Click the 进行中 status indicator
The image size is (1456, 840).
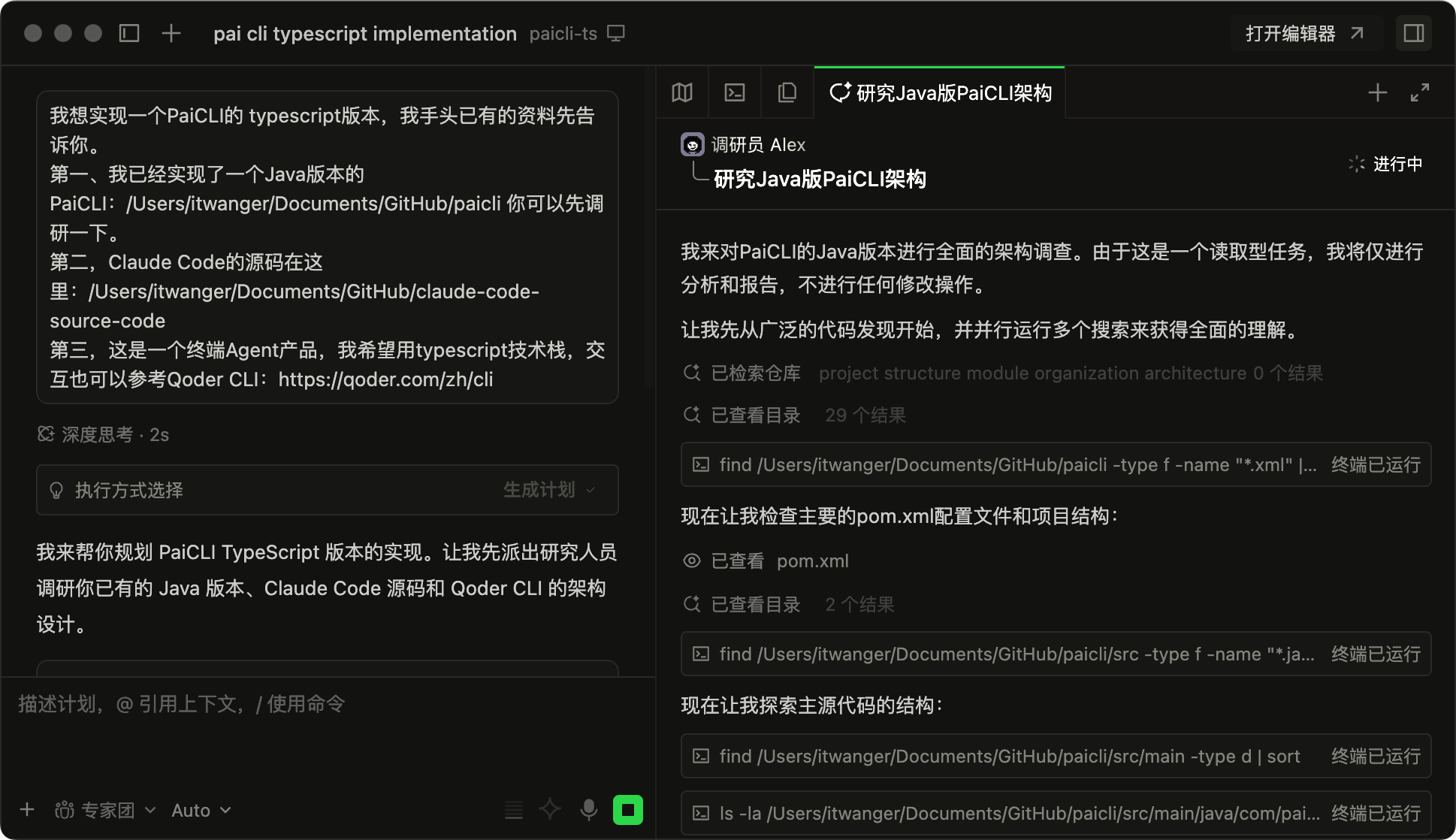(1385, 164)
